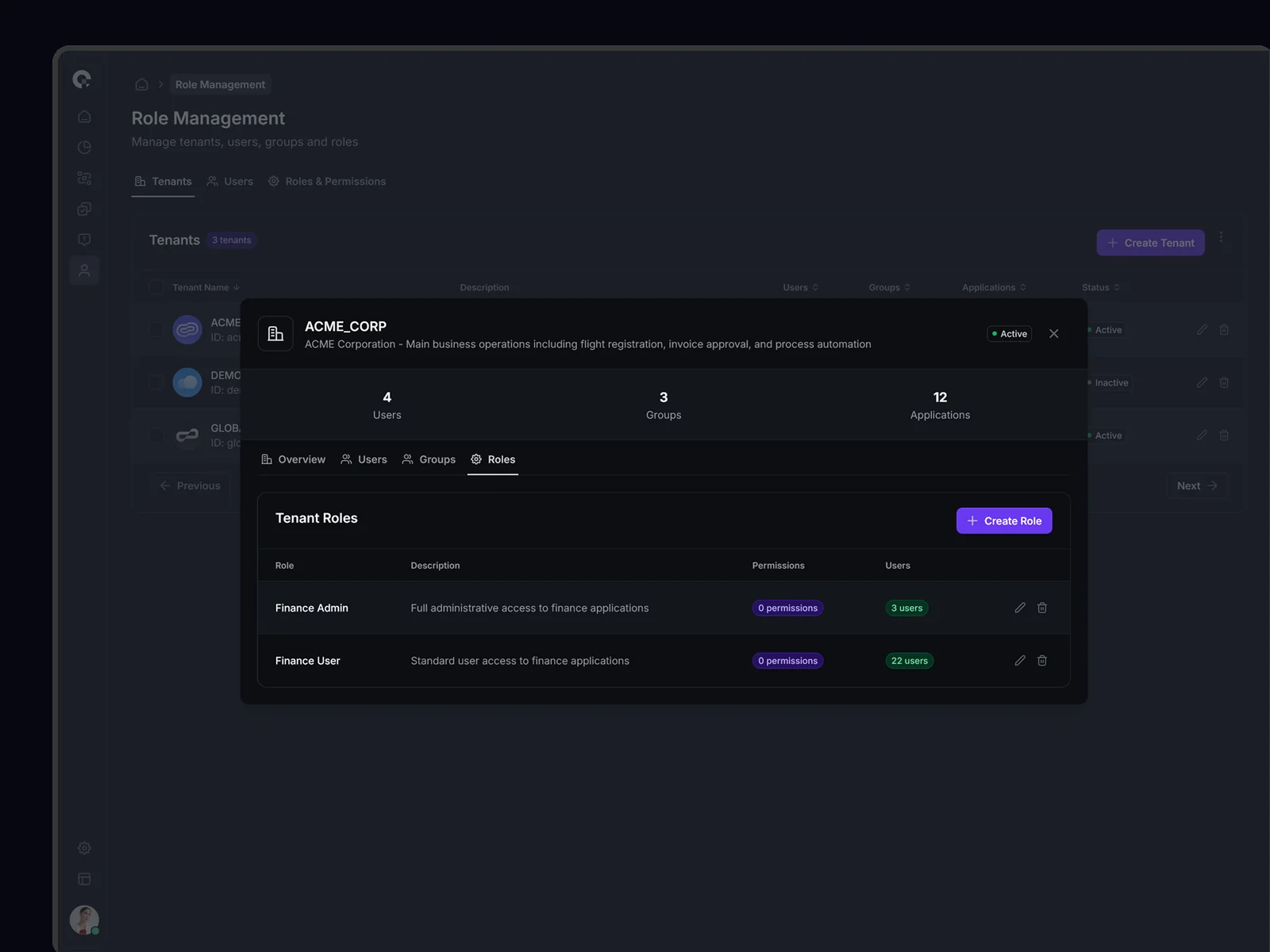Screen dimensions: 1270x952
Task: Delete the Finance Admin role
Action: (x=1042, y=608)
